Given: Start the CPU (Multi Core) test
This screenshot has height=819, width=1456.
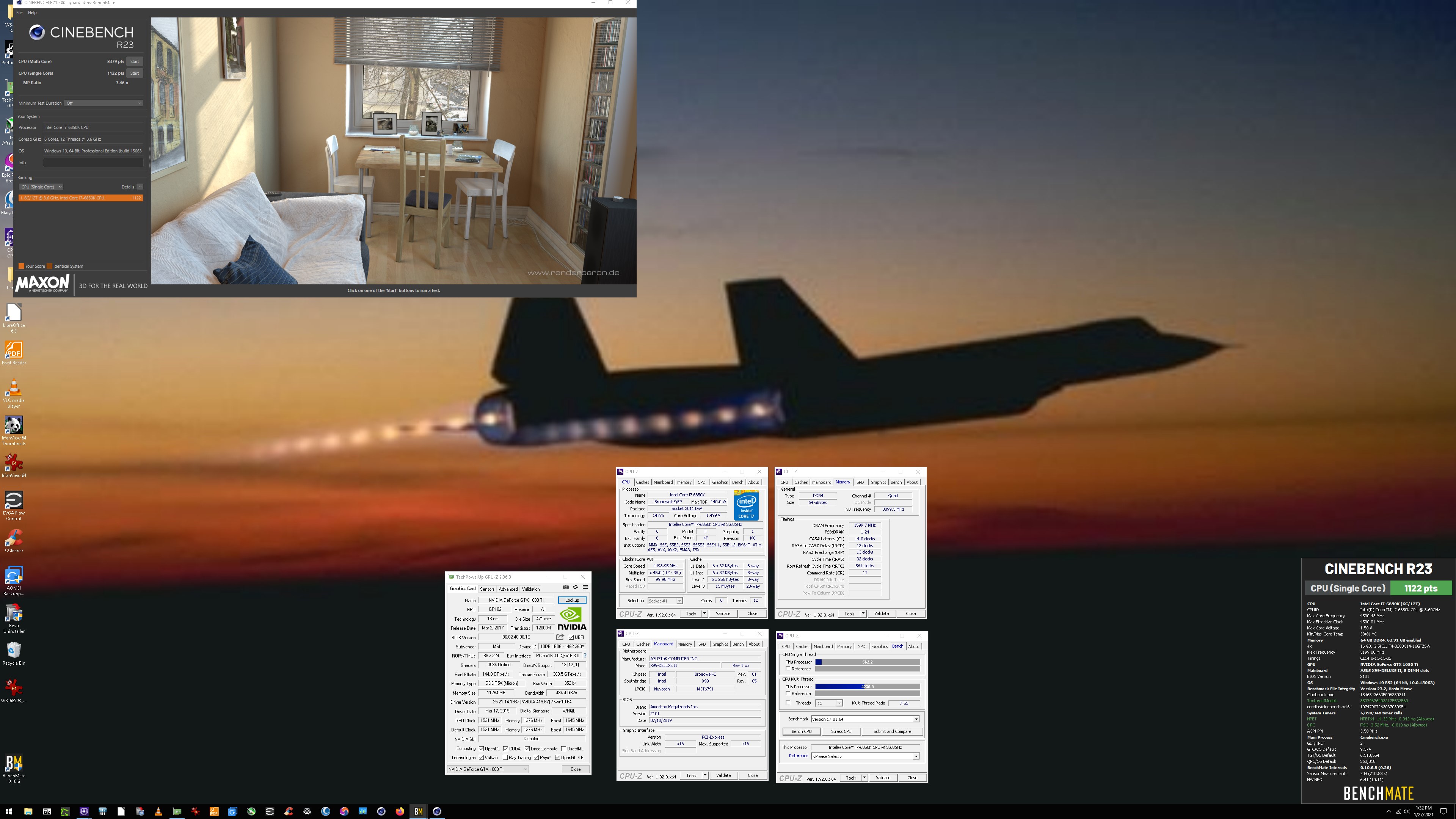Looking at the screenshot, I should (x=135, y=61).
